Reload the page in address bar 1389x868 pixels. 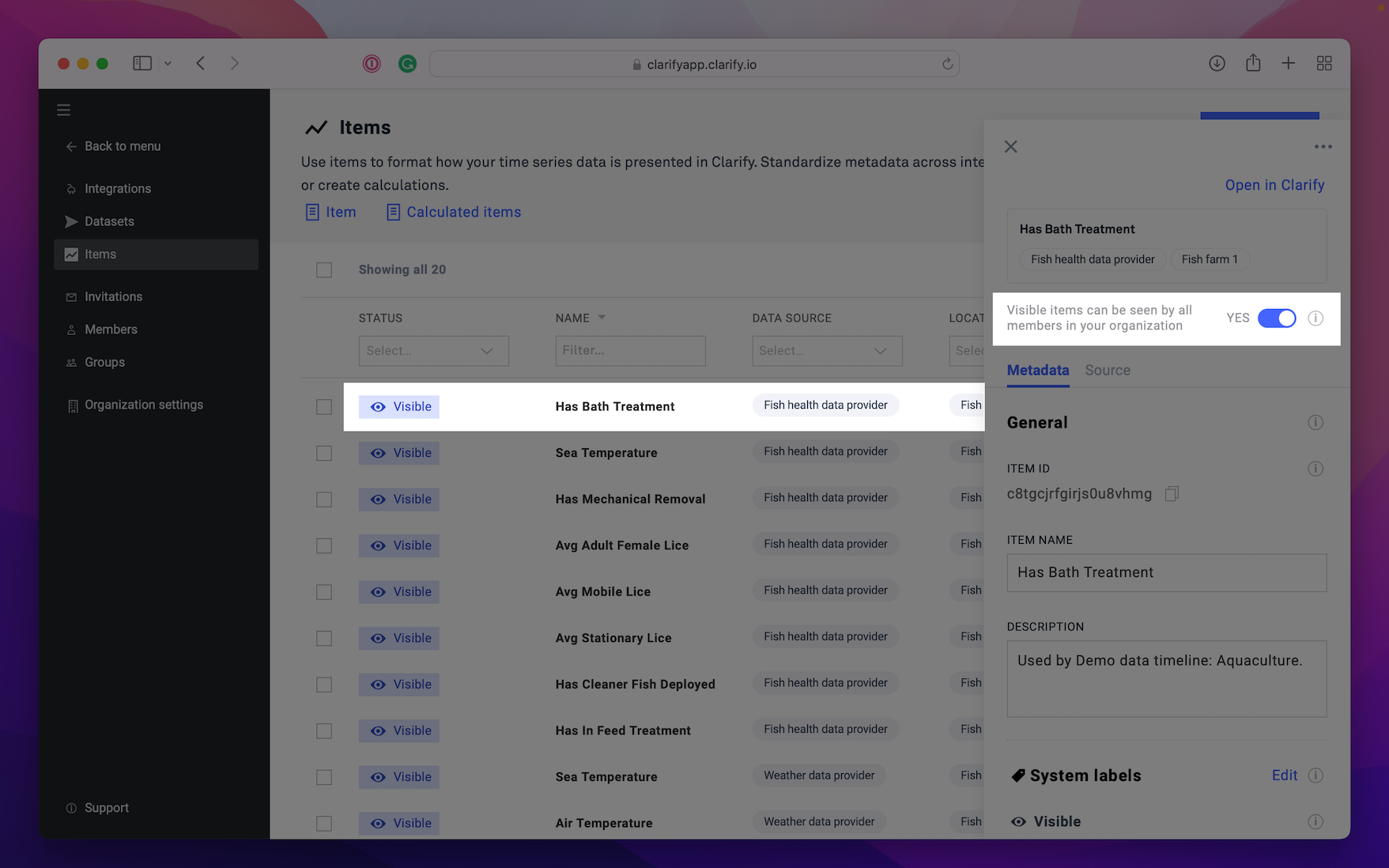947,64
